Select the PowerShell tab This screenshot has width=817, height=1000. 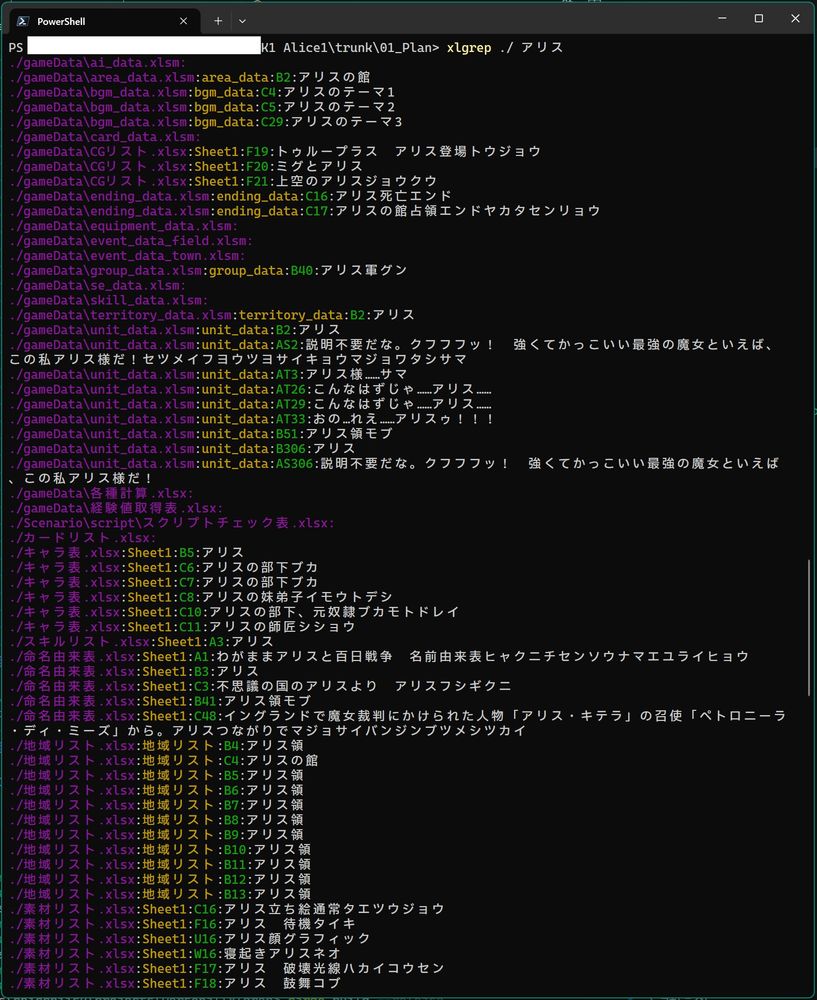click(x=104, y=21)
